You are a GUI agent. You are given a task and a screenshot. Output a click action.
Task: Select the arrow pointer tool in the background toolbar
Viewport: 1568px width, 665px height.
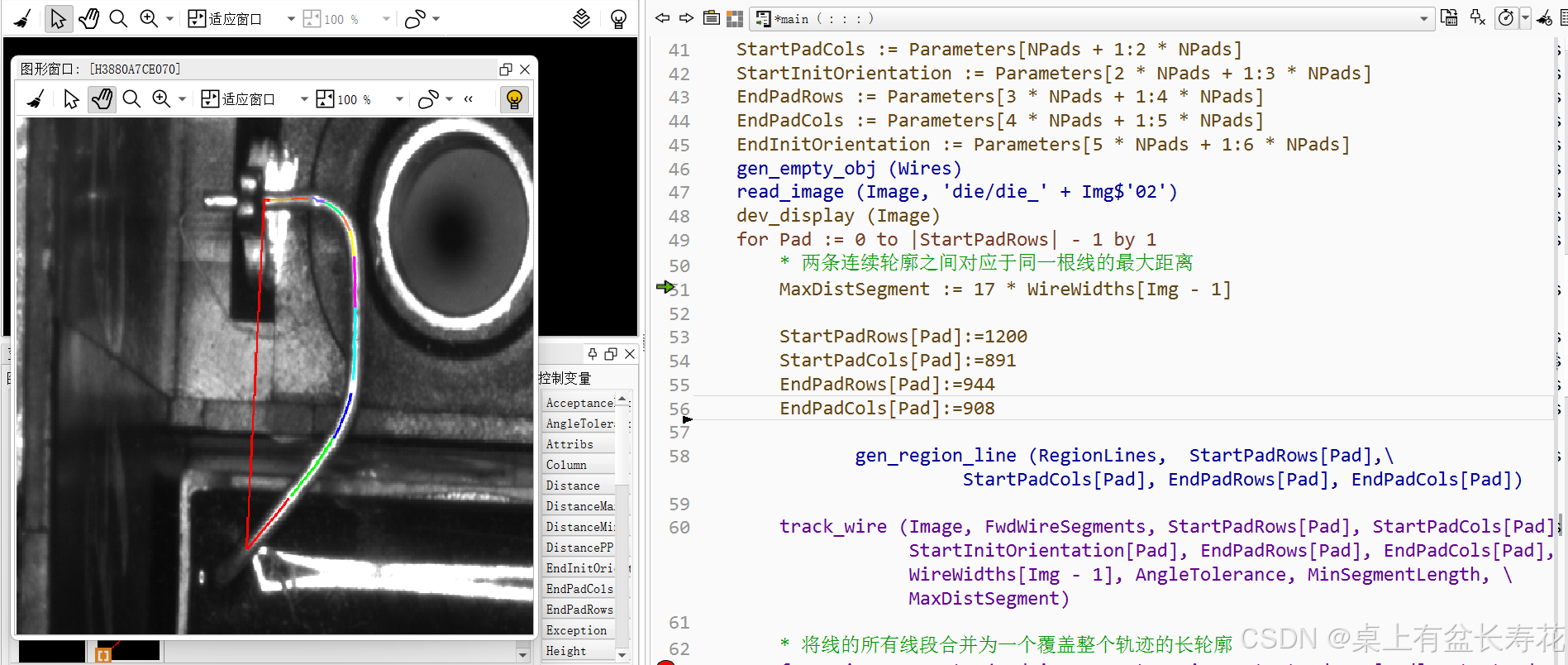click(58, 18)
